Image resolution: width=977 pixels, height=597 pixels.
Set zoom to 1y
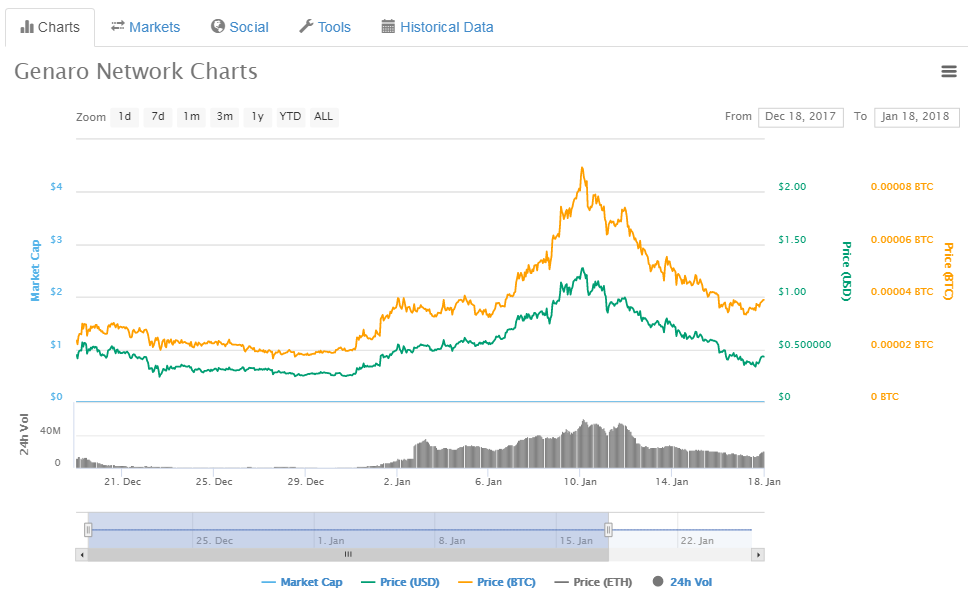pyautogui.click(x=258, y=117)
